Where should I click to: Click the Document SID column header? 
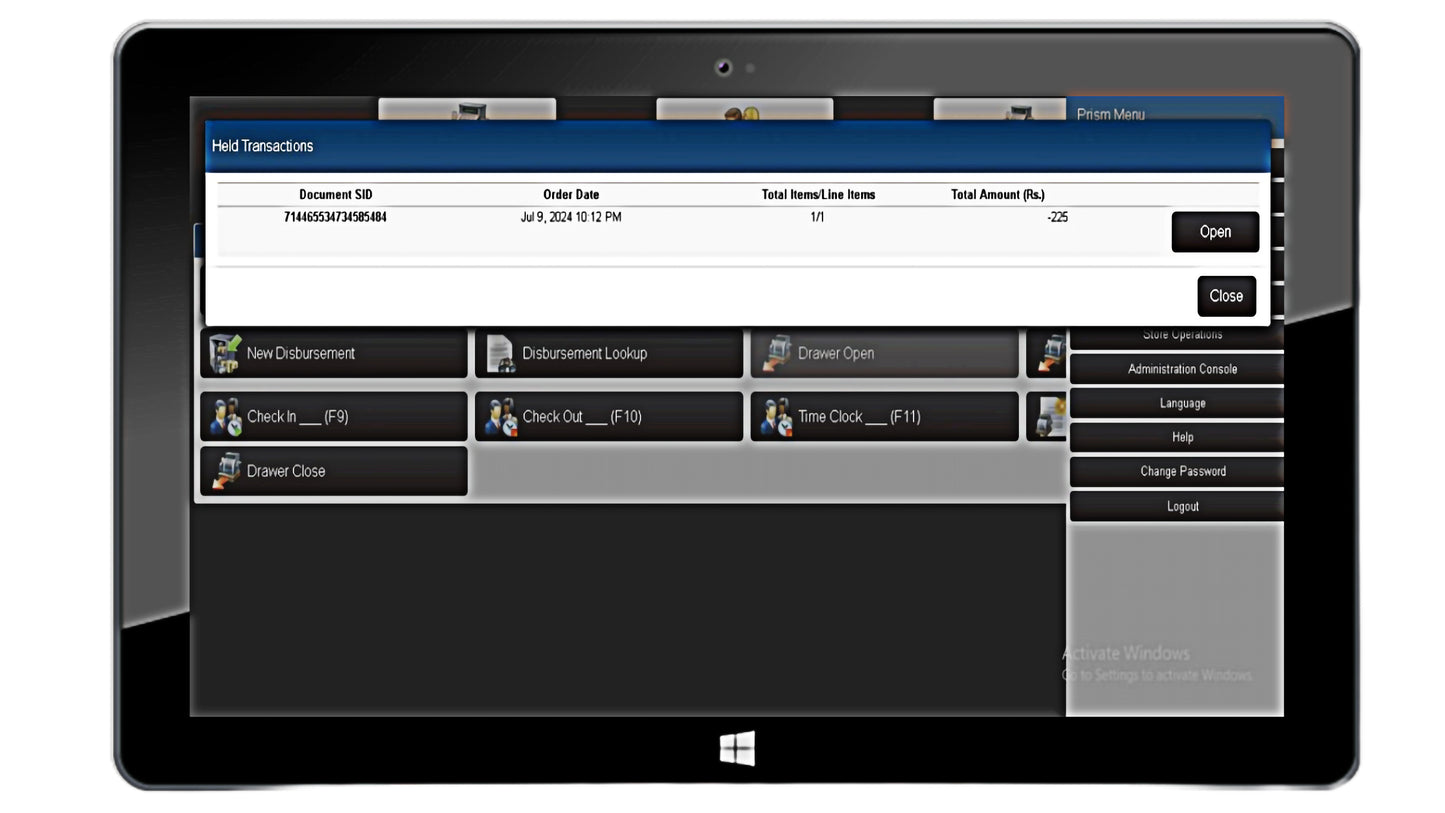[335, 195]
